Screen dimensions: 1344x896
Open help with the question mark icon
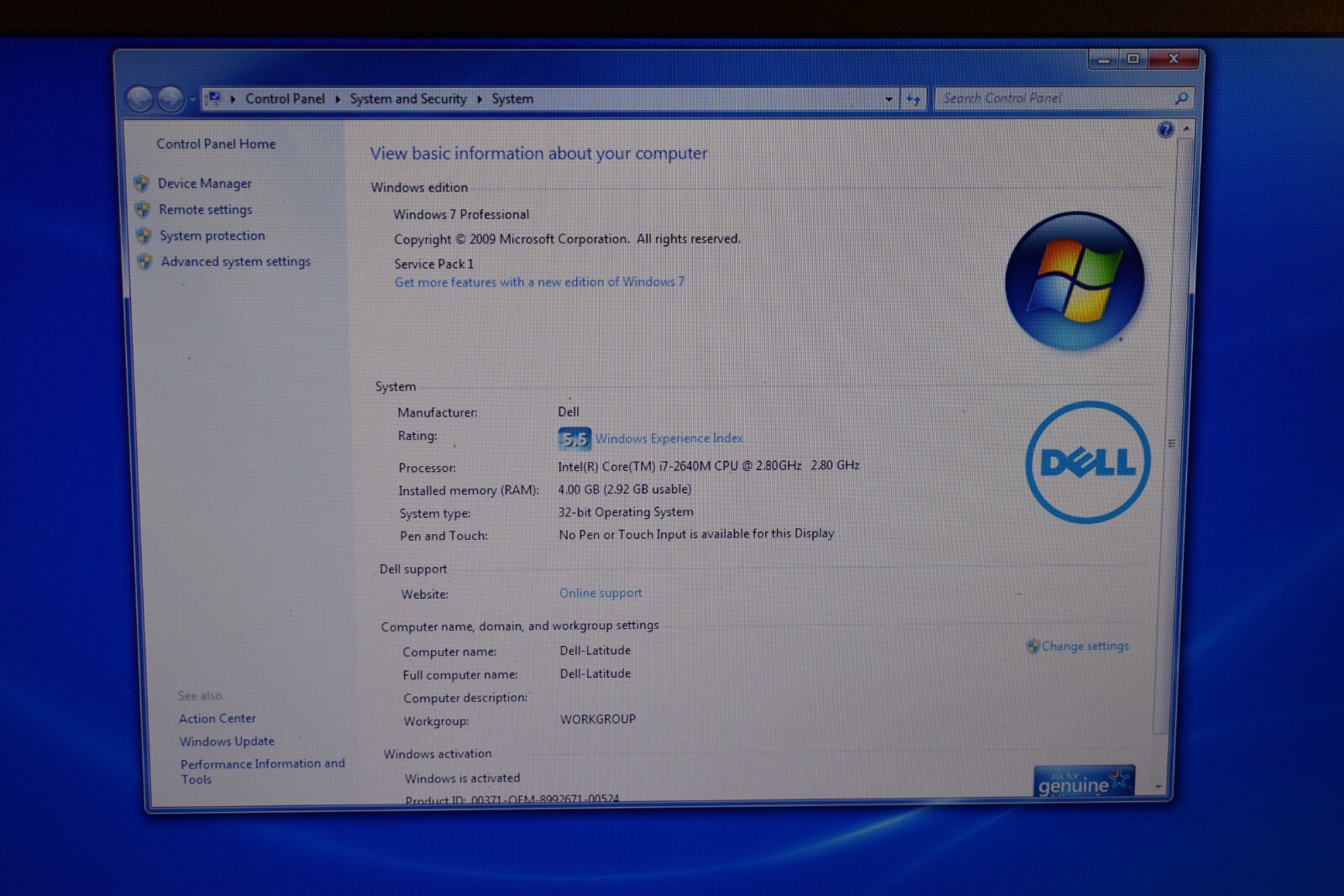click(x=1165, y=129)
